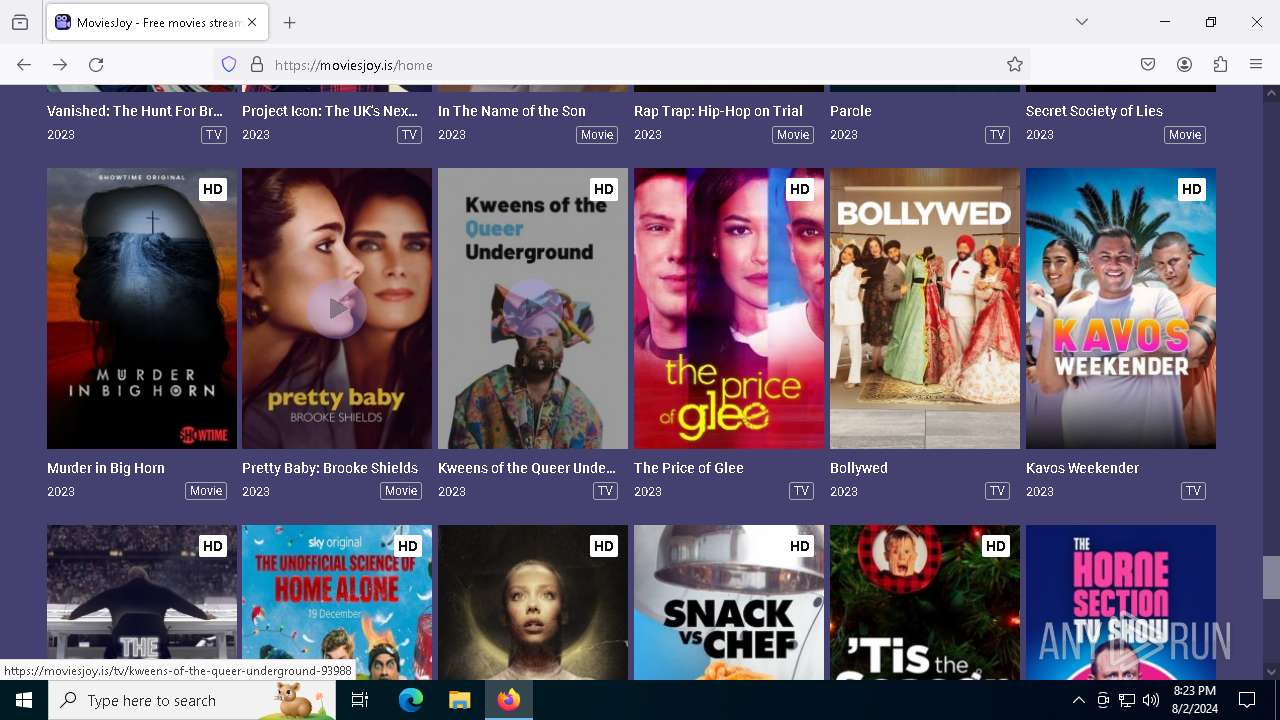Click the Firefox taskbar icon
Image resolution: width=1280 pixels, height=720 pixels.
(x=509, y=700)
